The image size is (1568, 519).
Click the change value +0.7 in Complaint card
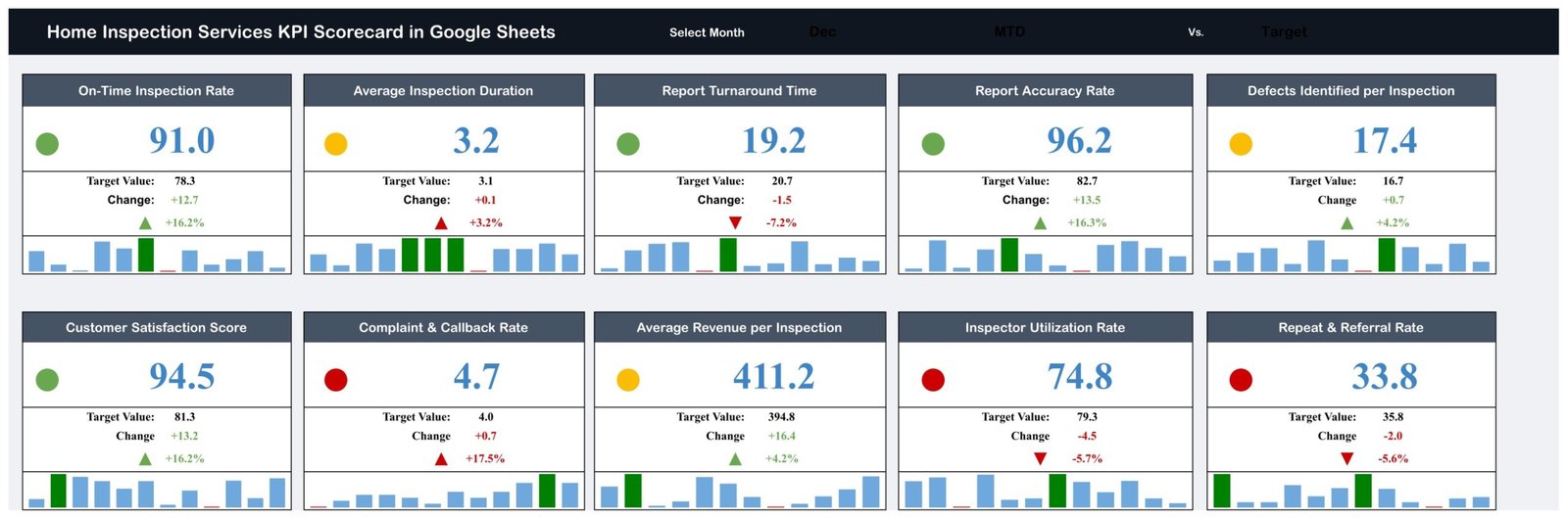(486, 436)
